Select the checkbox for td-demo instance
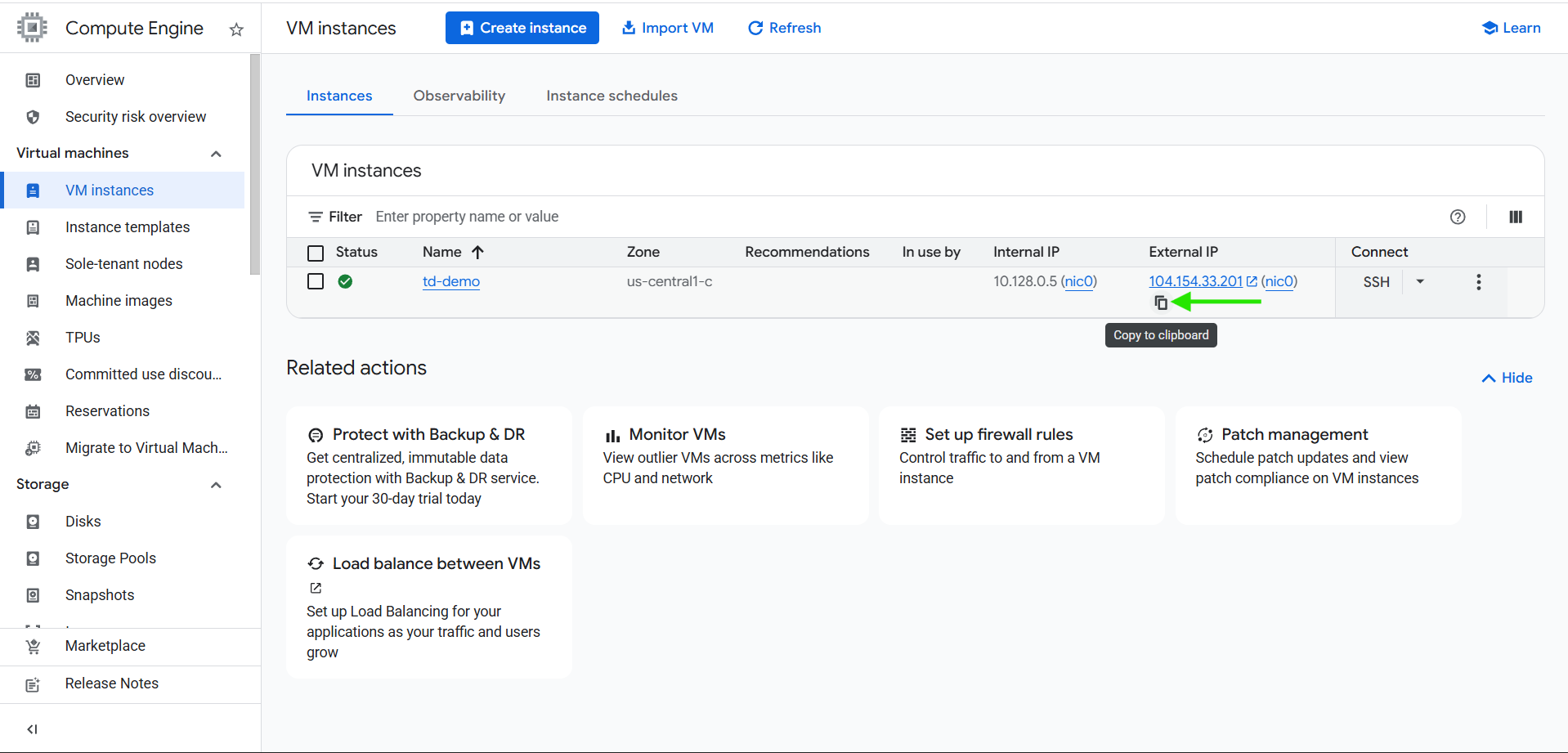1568x753 pixels. tap(316, 281)
